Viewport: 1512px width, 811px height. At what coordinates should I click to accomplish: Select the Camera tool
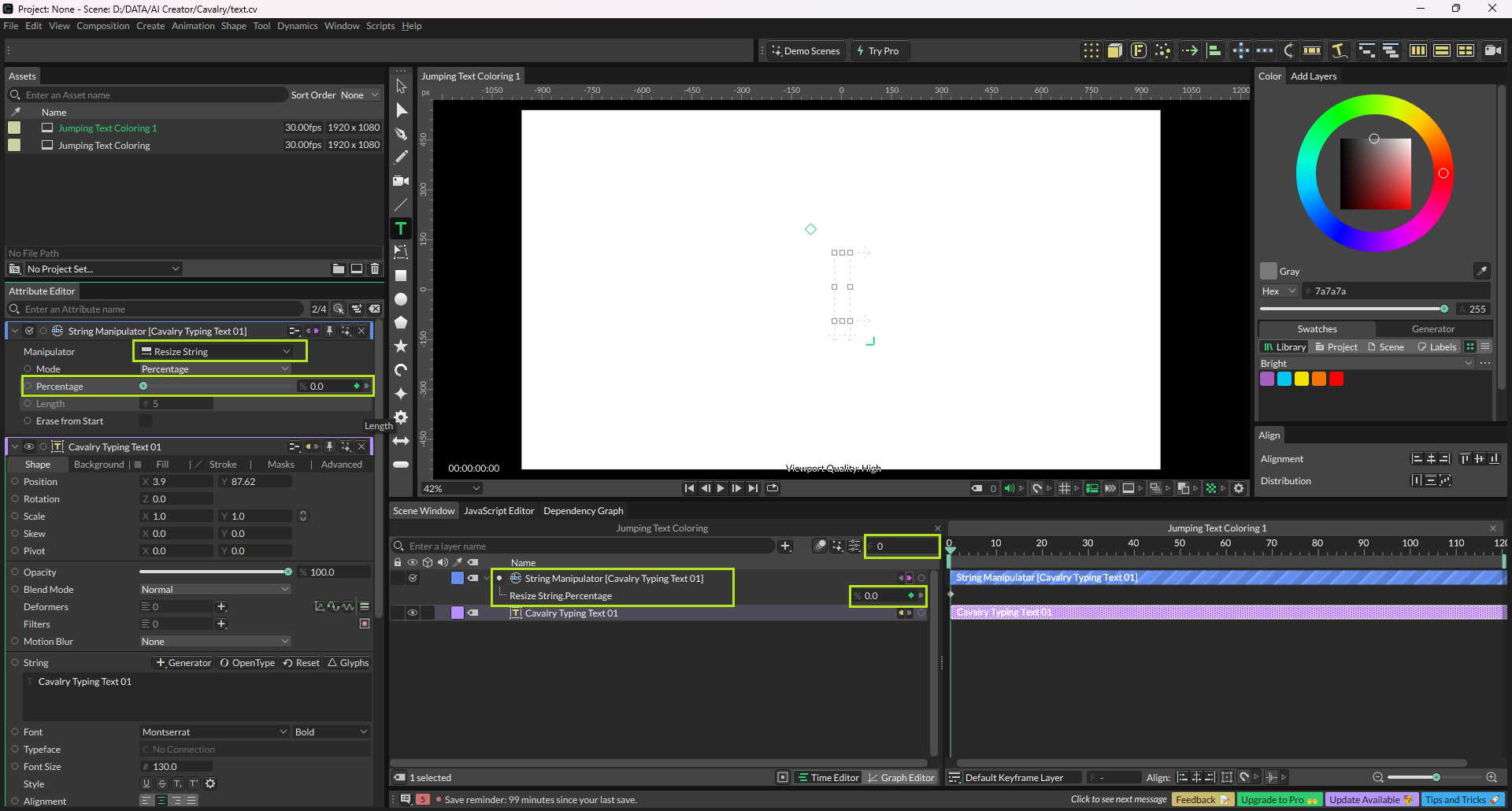[x=401, y=181]
